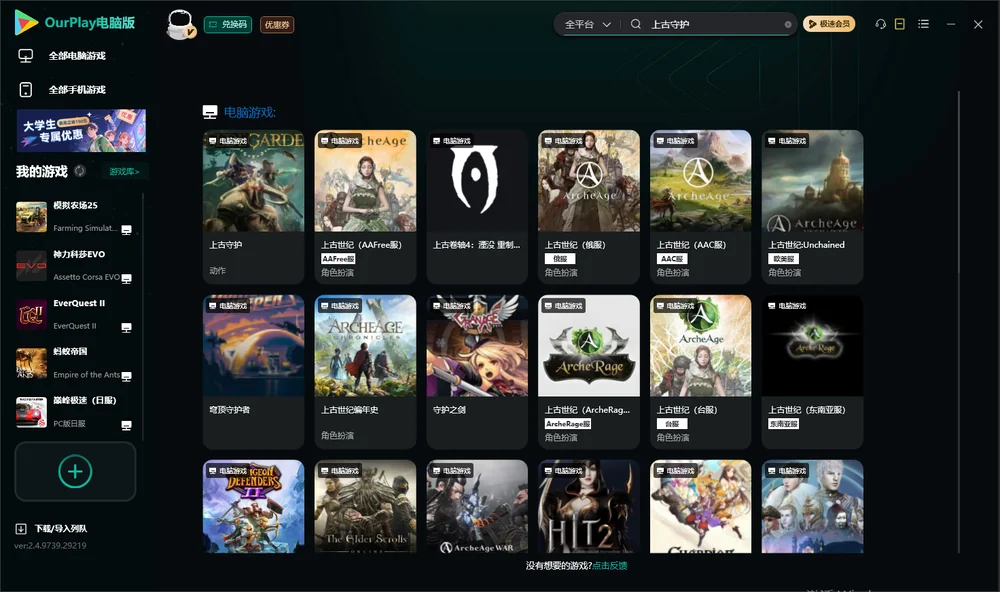This screenshot has width=1000, height=592.
Task: Select 神力科莎EVO in my games list
Action: point(74,265)
